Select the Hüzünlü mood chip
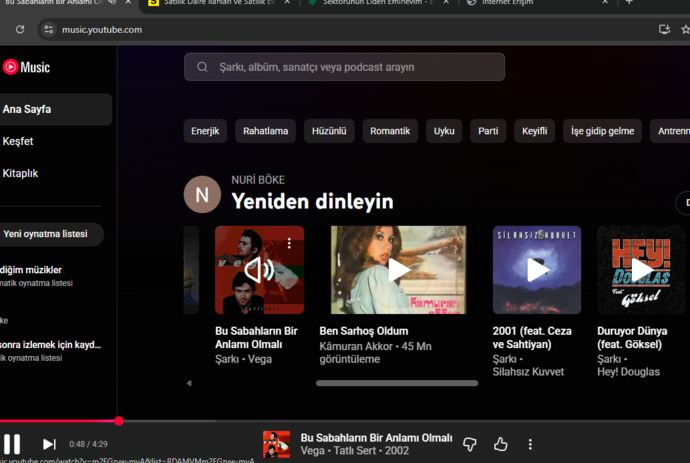The height and width of the screenshot is (463, 690). click(329, 131)
